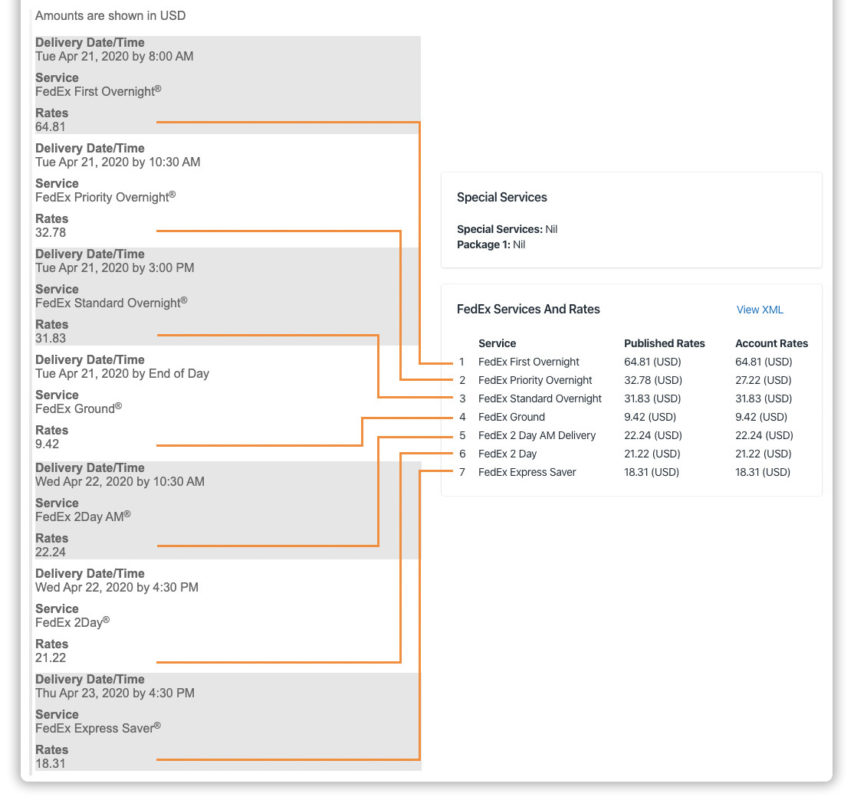Click the plain '64.81' rate under FedEx First Overnight®

click(x=50, y=127)
